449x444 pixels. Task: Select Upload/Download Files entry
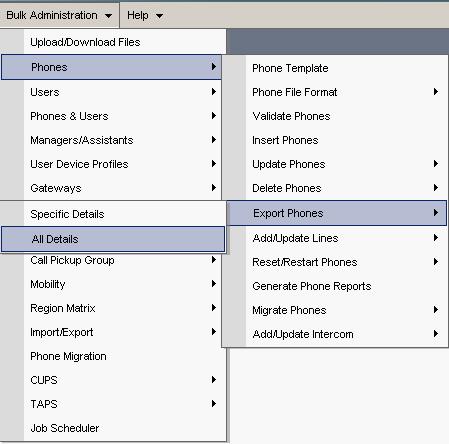point(113,42)
